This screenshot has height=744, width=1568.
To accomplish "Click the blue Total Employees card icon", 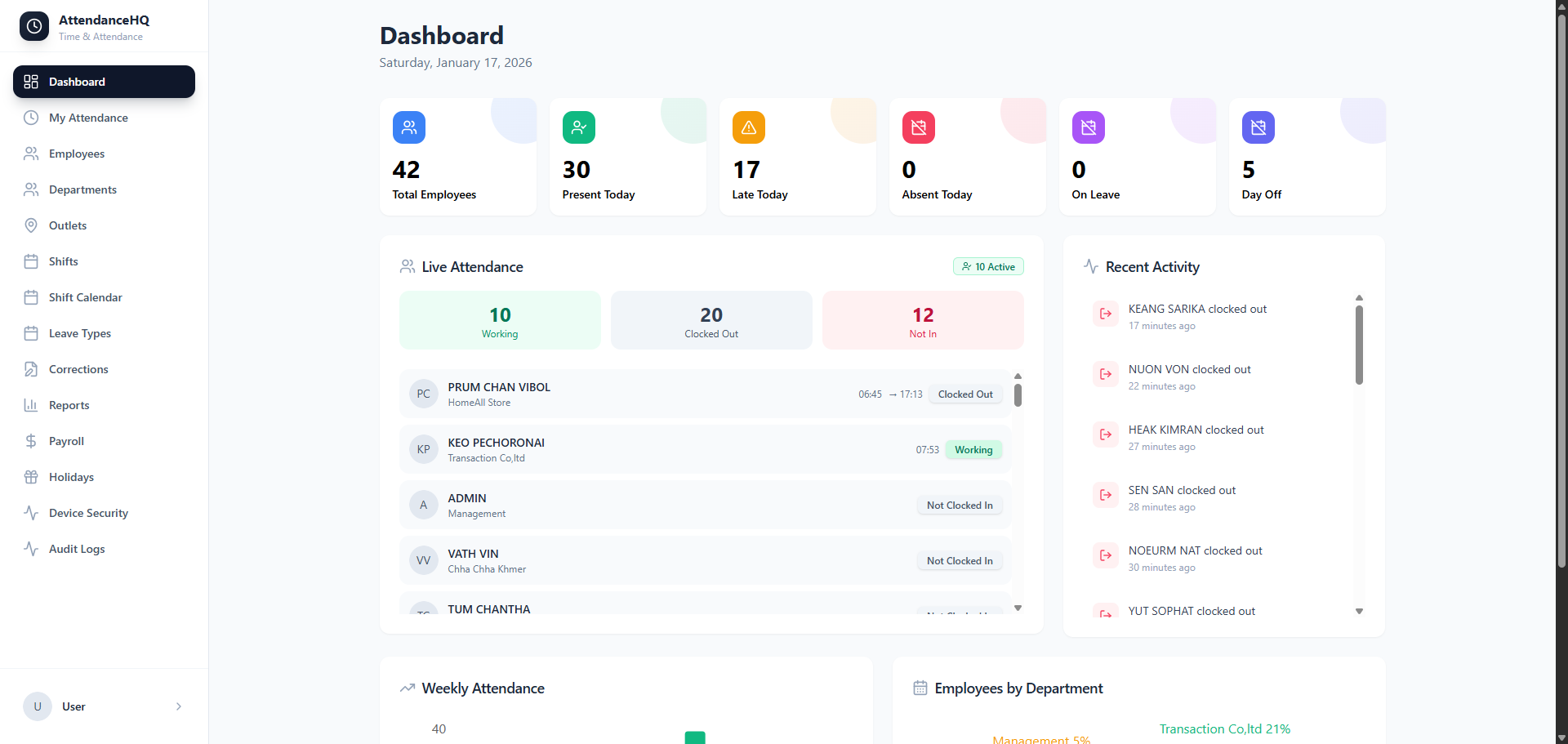I will point(409,127).
